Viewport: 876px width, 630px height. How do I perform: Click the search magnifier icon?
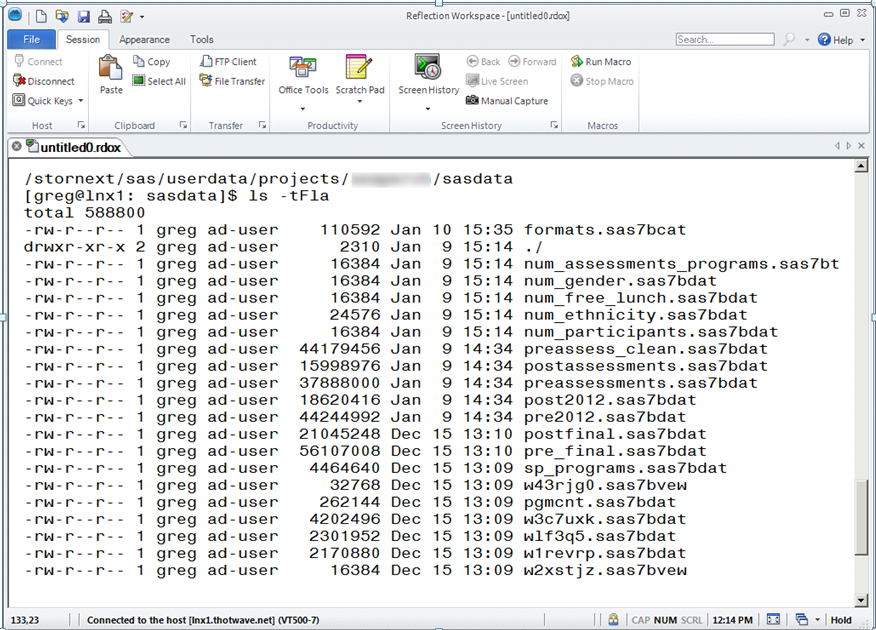coord(789,39)
